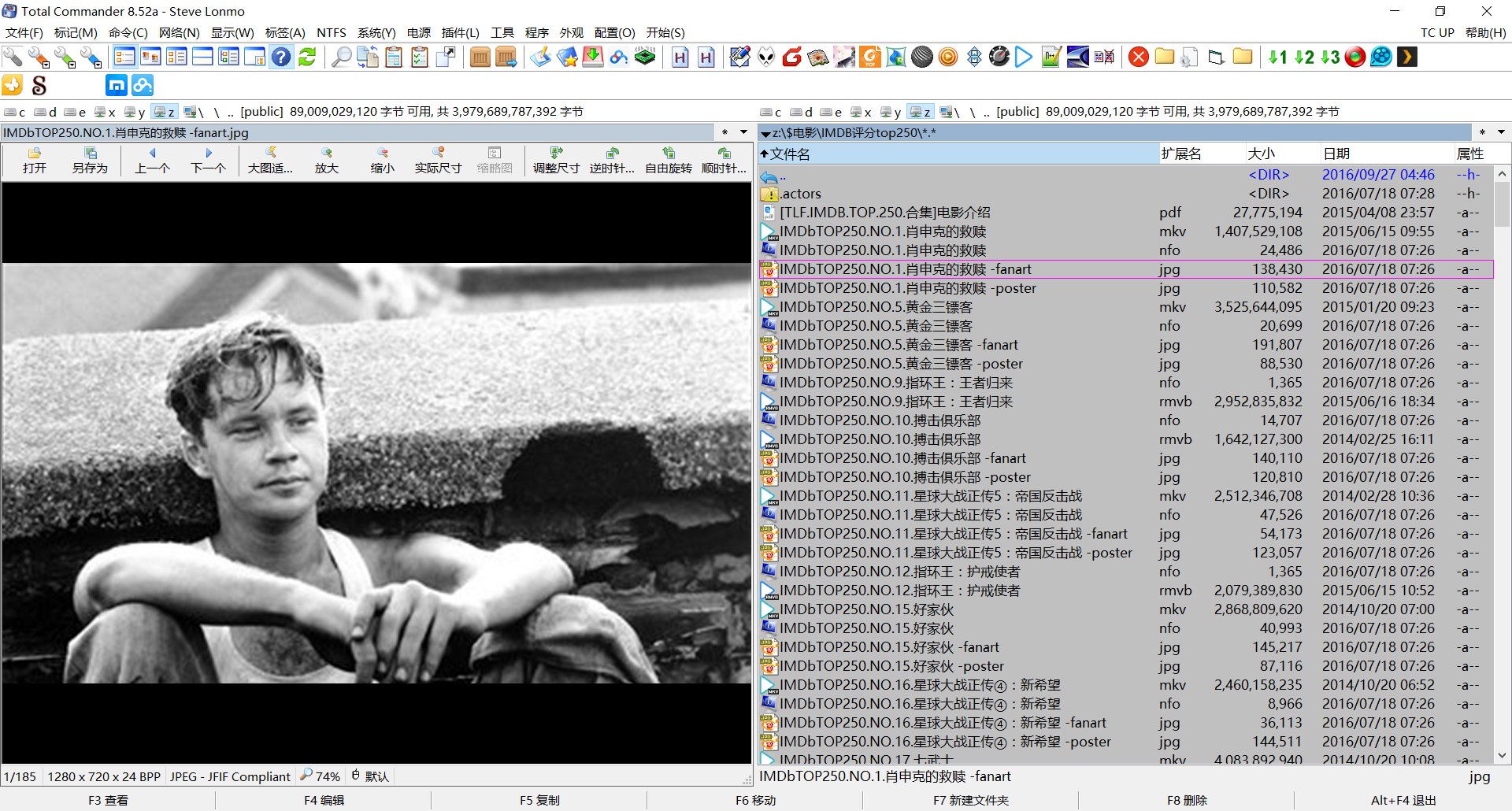Click the black Plex chevron icon

click(1406, 57)
